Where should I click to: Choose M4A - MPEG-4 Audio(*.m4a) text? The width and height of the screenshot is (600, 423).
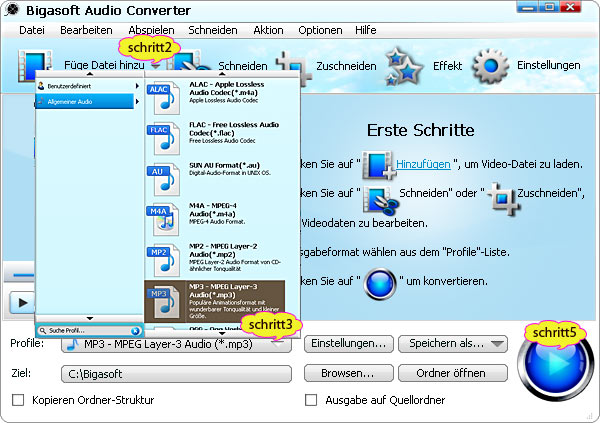point(213,210)
